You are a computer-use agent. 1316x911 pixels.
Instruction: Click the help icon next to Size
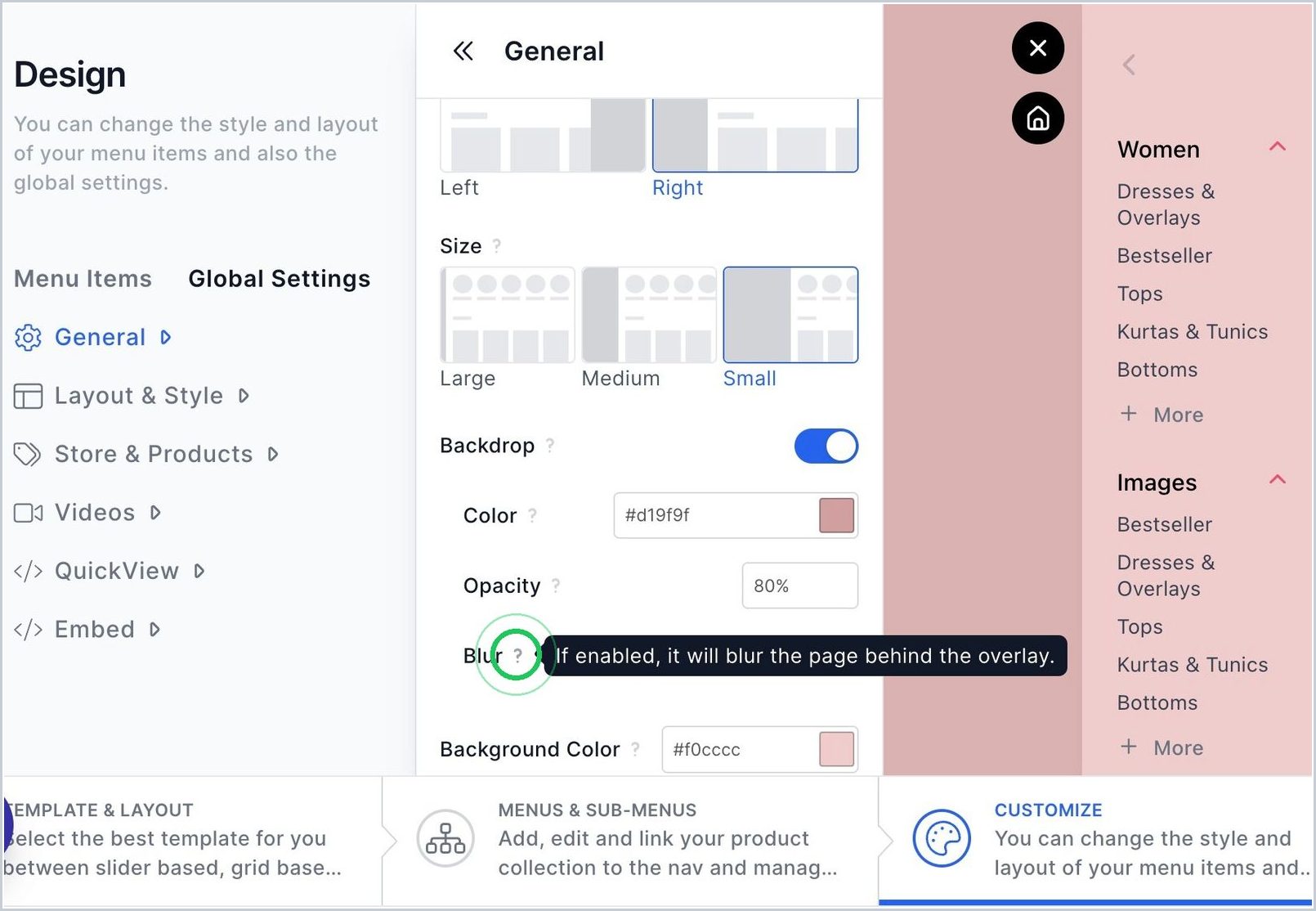pos(497,245)
